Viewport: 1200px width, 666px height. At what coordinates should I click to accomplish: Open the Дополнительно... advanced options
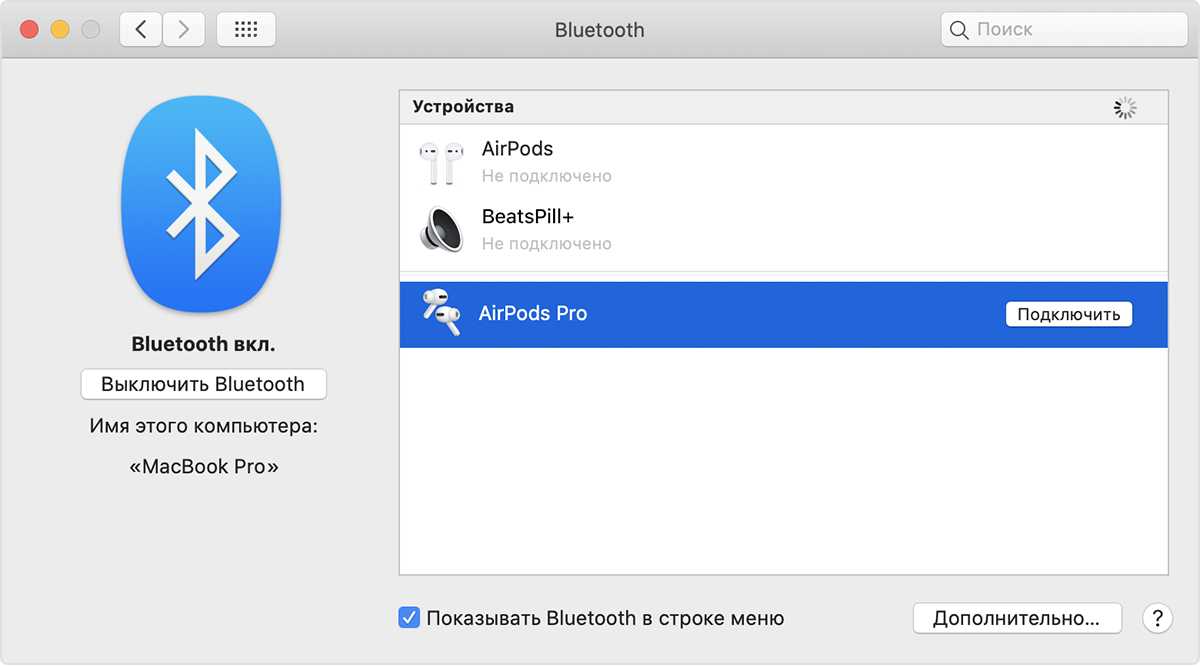[x=1016, y=618]
